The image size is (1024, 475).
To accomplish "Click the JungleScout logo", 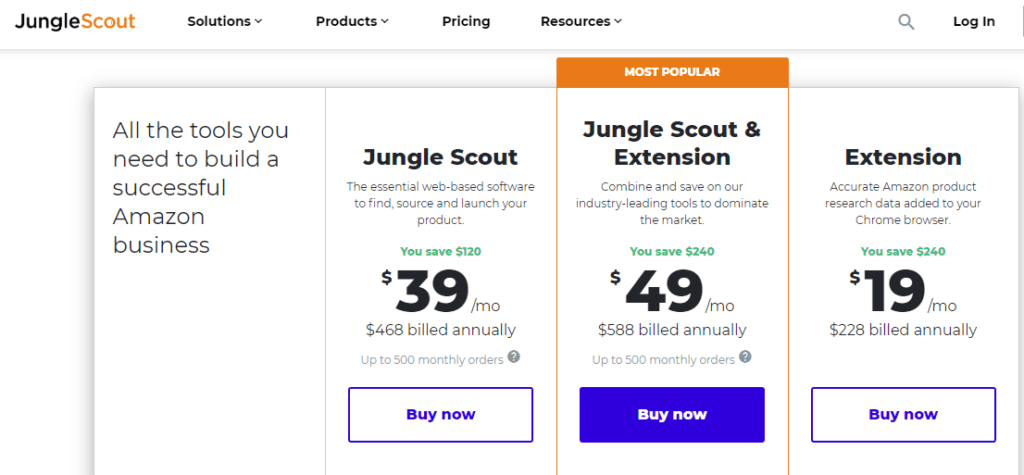I will pyautogui.click(x=75, y=22).
